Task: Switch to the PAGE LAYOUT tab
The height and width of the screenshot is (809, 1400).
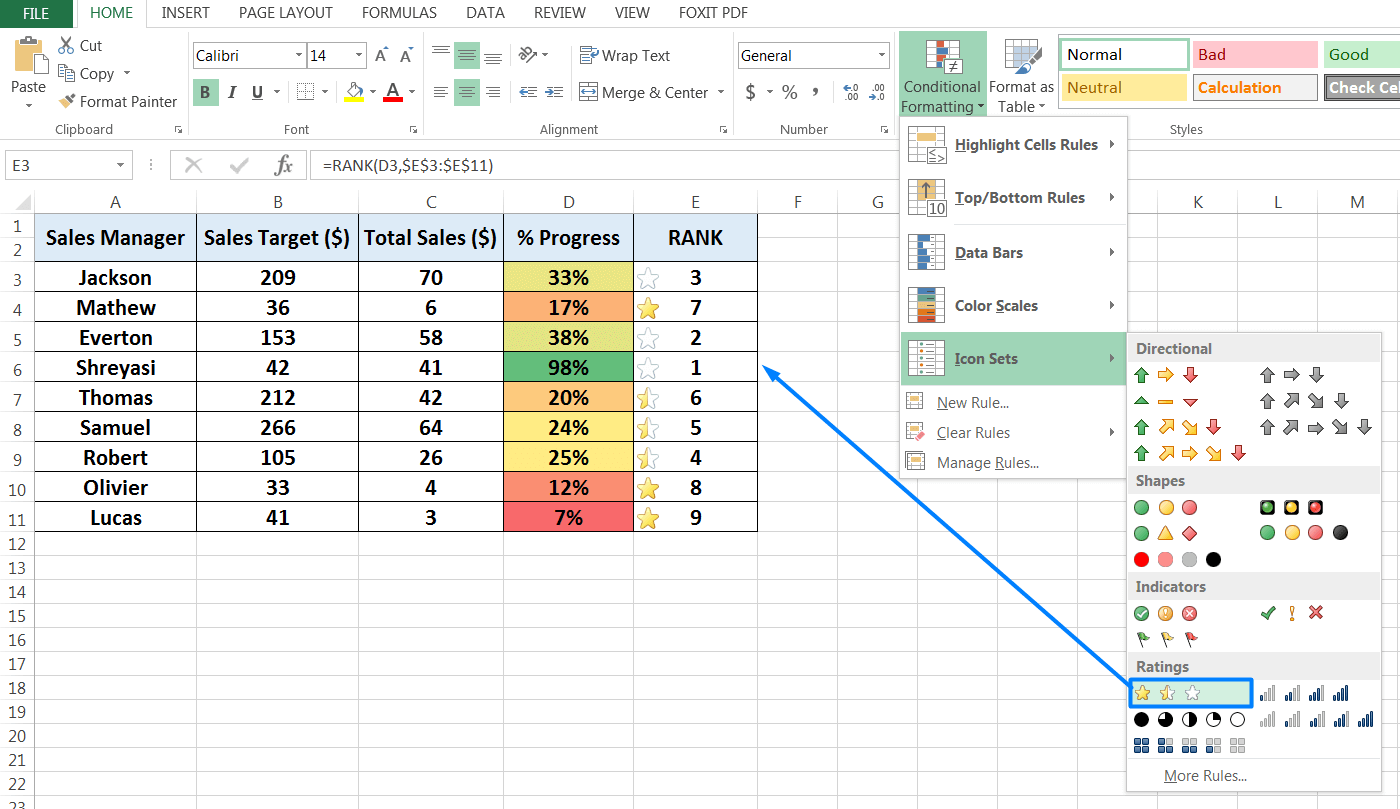Action: coord(286,13)
